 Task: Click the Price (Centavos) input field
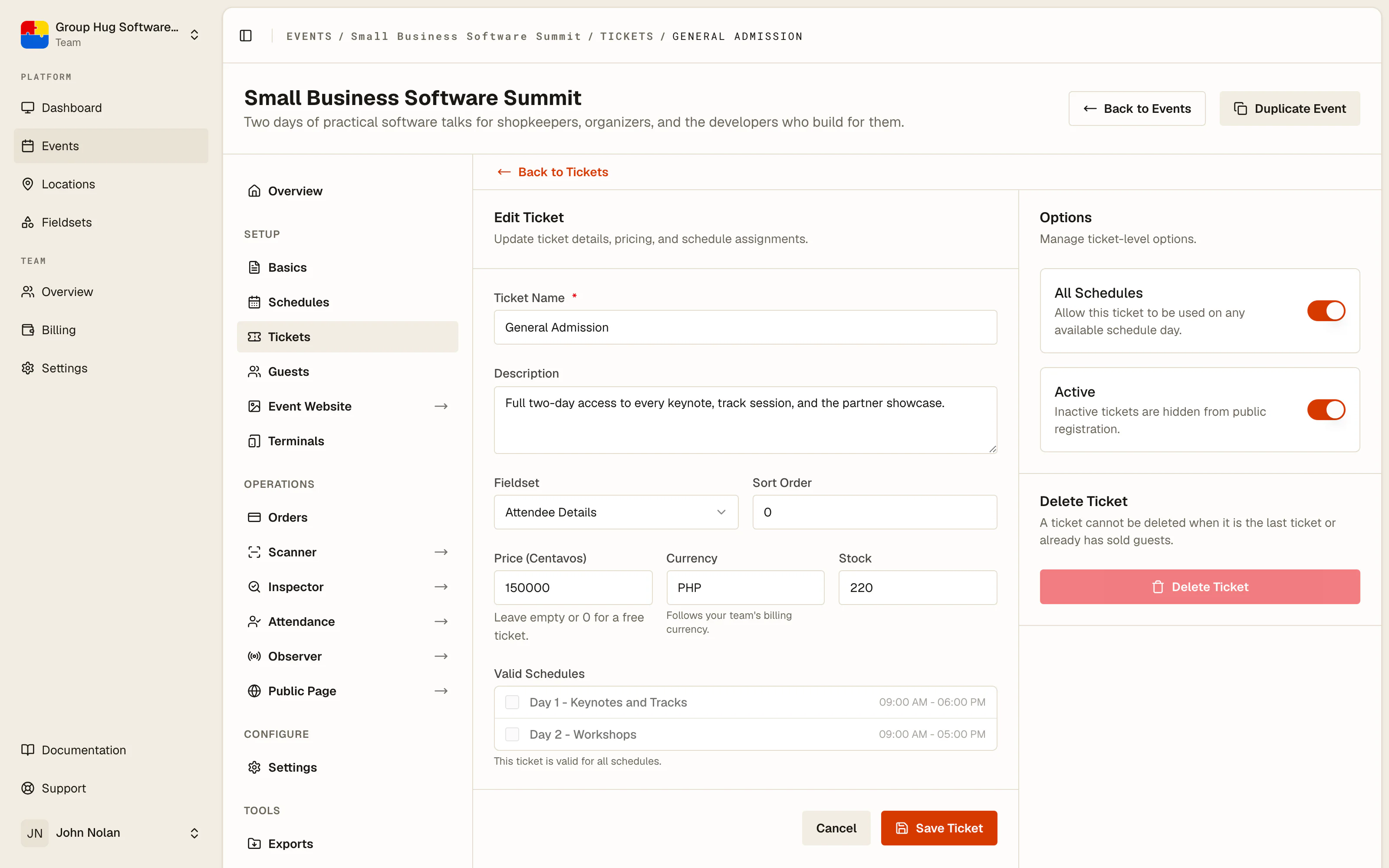point(573,587)
